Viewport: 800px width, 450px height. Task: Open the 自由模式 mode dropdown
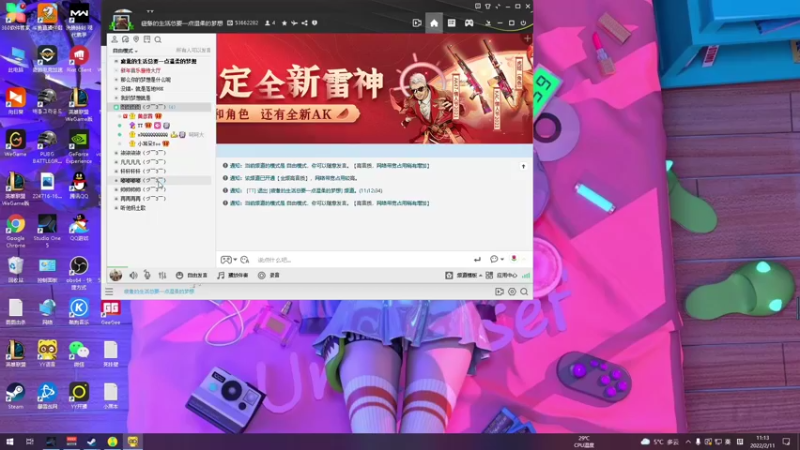pyautogui.click(x=125, y=51)
